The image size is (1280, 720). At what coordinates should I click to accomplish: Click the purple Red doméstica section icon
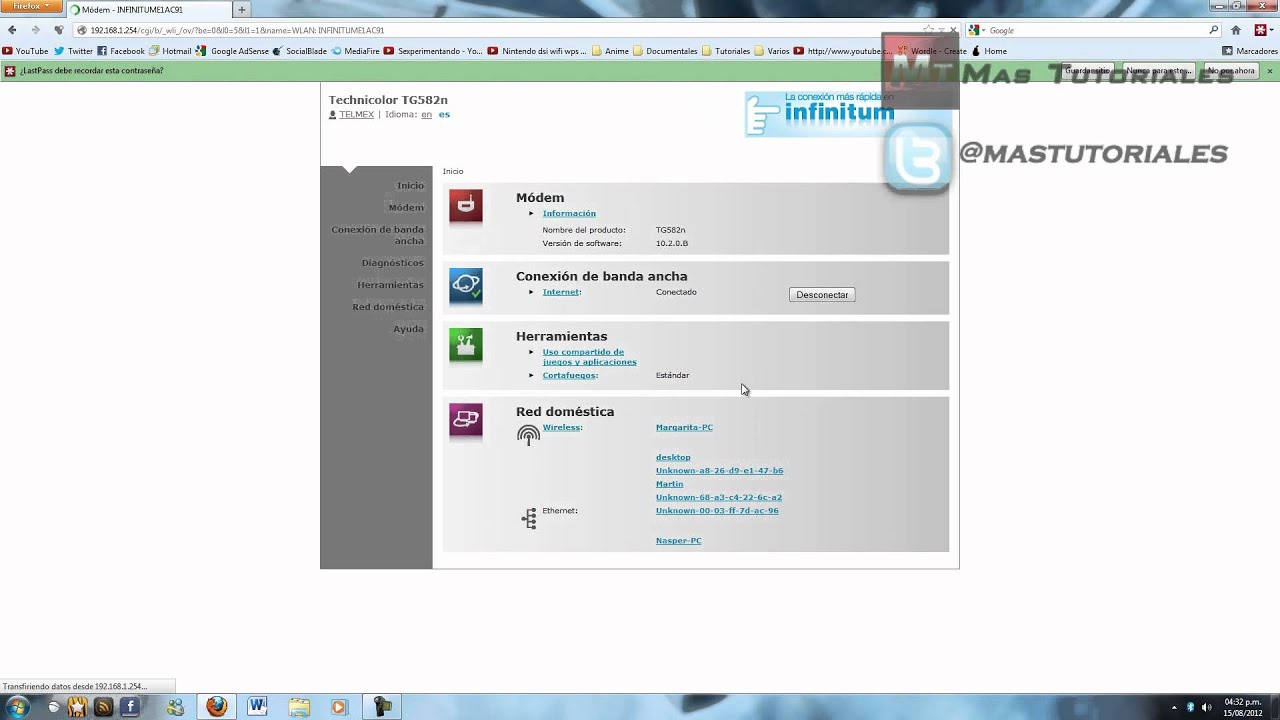tap(466, 420)
